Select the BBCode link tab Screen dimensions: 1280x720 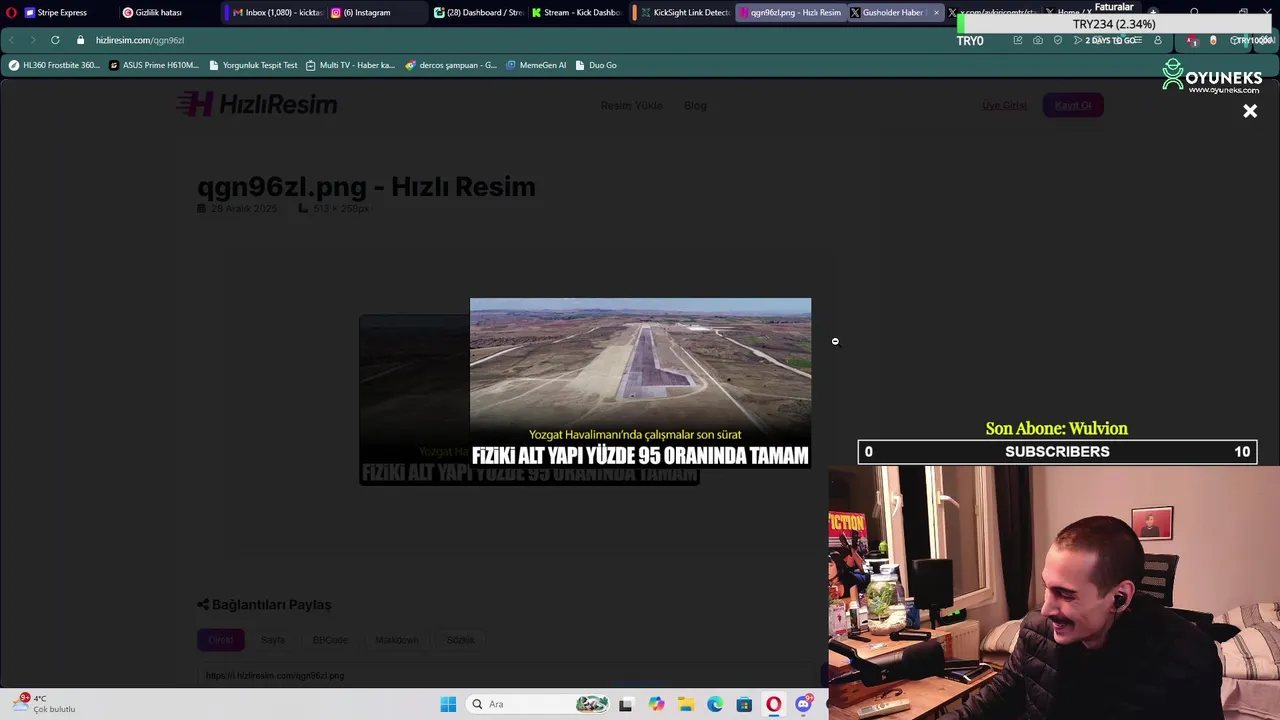pos(330,640)
